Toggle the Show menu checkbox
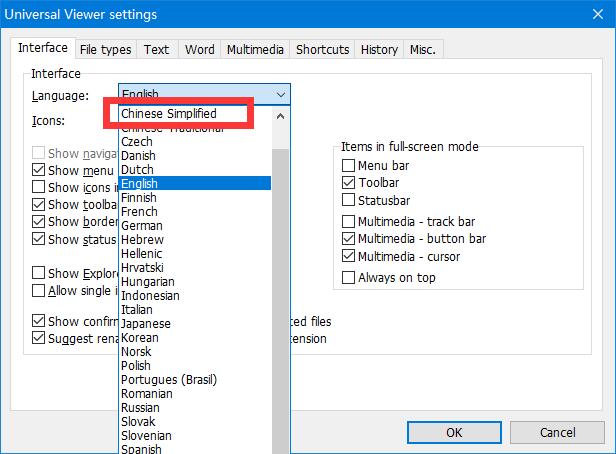This screenshot has height=454, width=616. click(x=38, y=170)
